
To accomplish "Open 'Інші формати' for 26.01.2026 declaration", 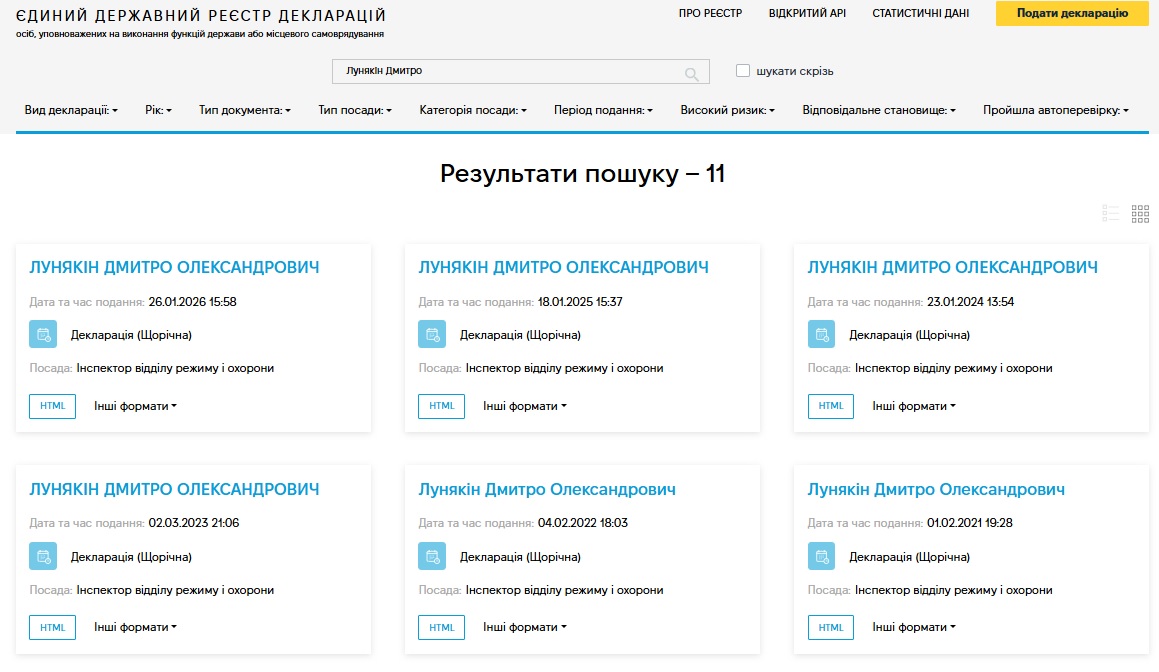I will [135, 406].
